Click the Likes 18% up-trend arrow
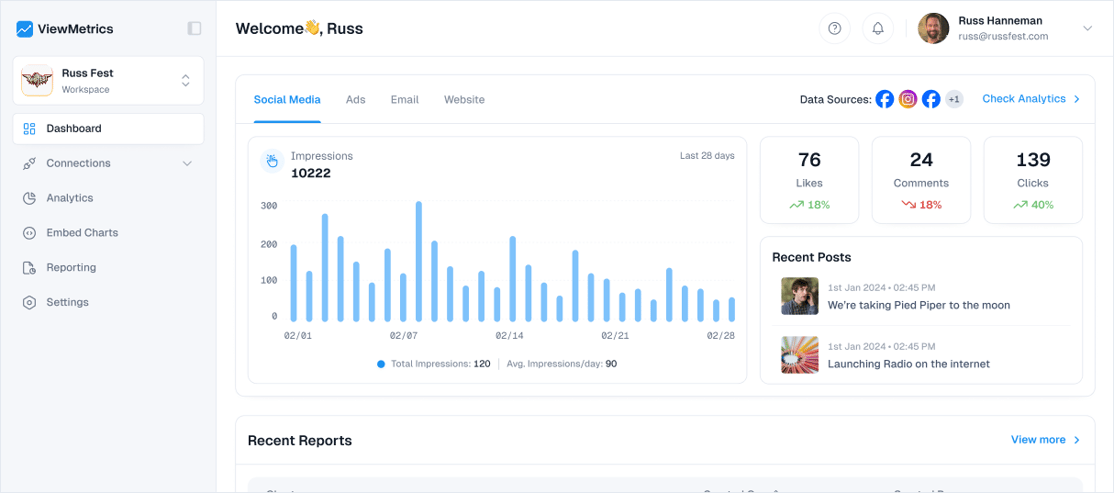 [x=796, y=205]
